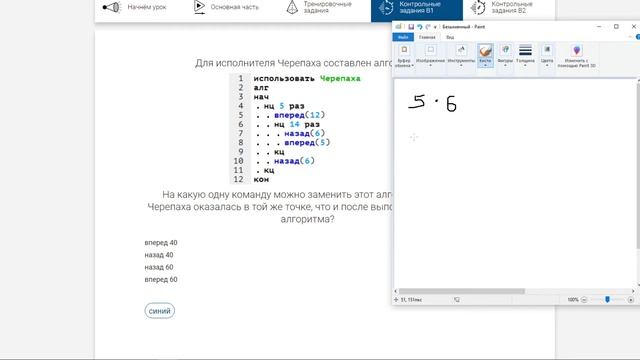Expand the 'Цвета' colors group in Paint

pos(547,56)
